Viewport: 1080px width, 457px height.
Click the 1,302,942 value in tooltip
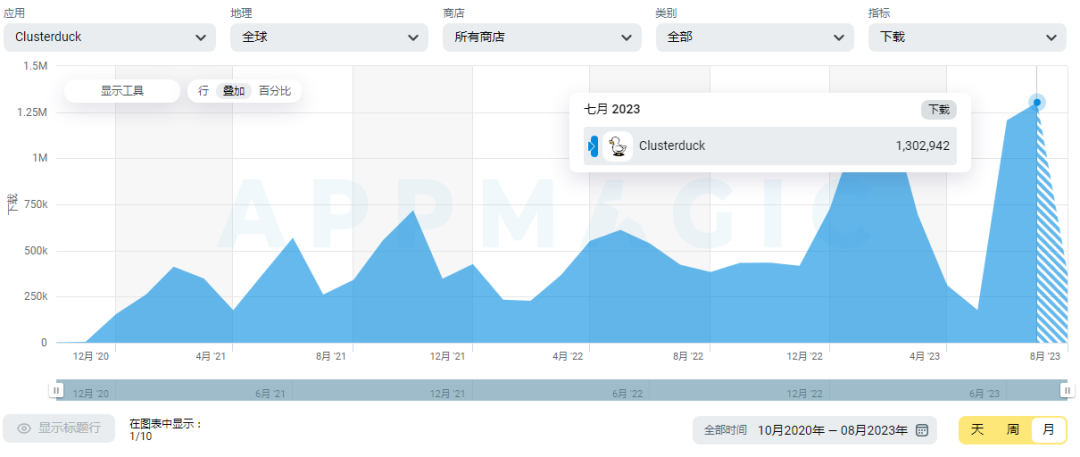(x=922, y=146)
